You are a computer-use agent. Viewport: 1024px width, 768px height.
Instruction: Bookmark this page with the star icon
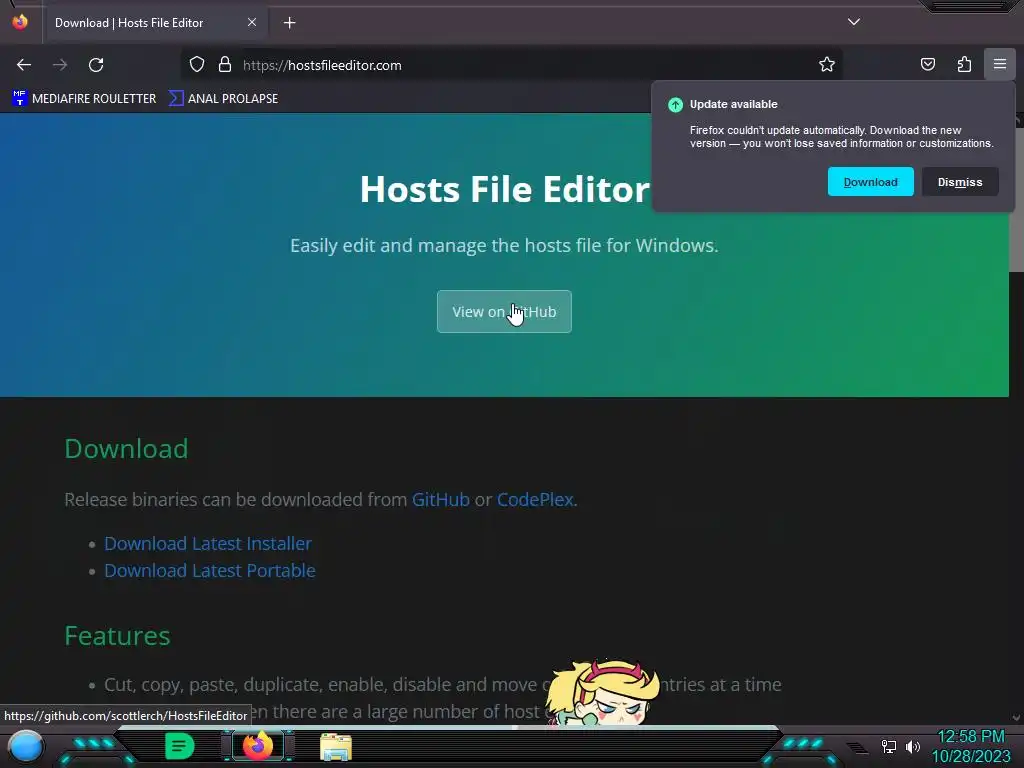pyautogui.click(x=827, y=65)
